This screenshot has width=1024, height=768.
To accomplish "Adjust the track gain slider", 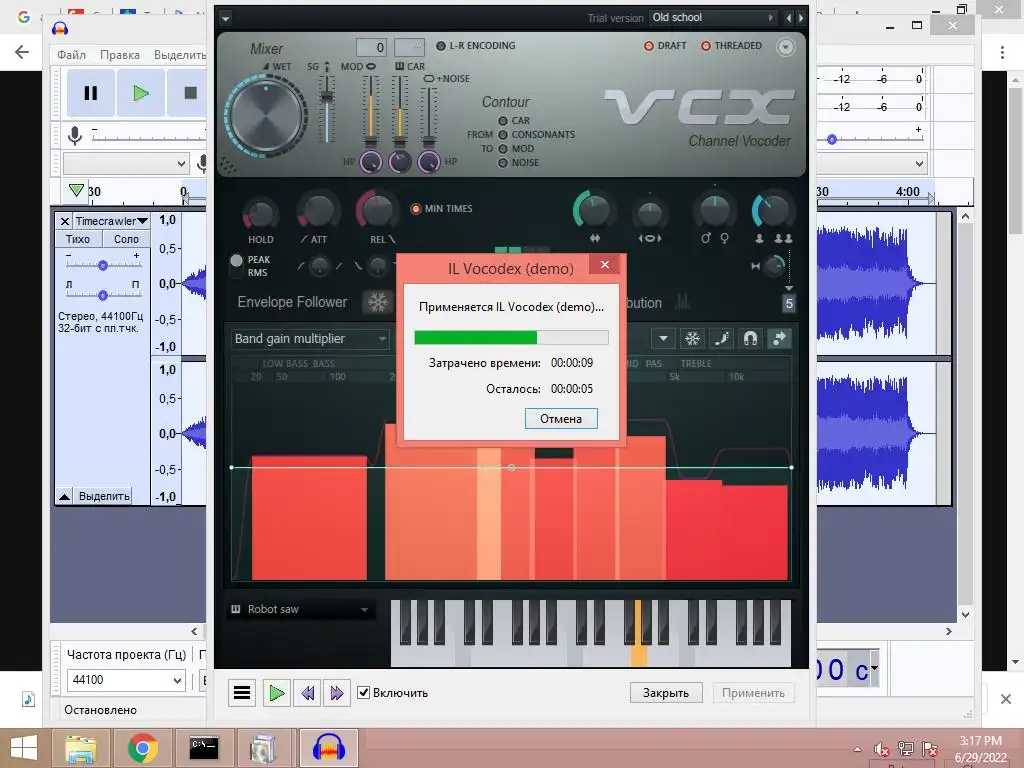I will coord(103,265).
